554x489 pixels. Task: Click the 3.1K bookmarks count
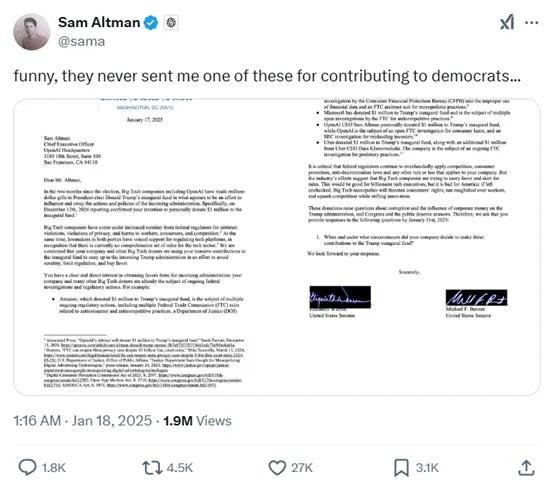(x=427, y=468)
